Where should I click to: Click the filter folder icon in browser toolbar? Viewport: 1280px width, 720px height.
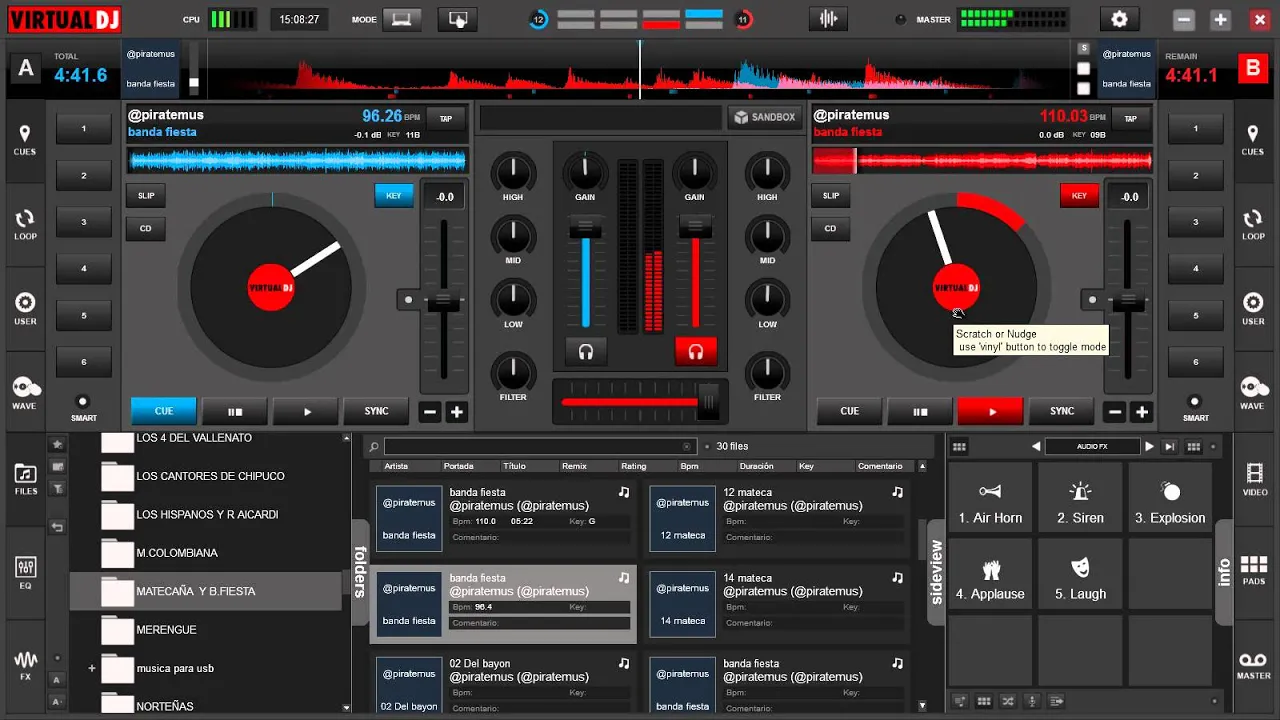point(58,488)
